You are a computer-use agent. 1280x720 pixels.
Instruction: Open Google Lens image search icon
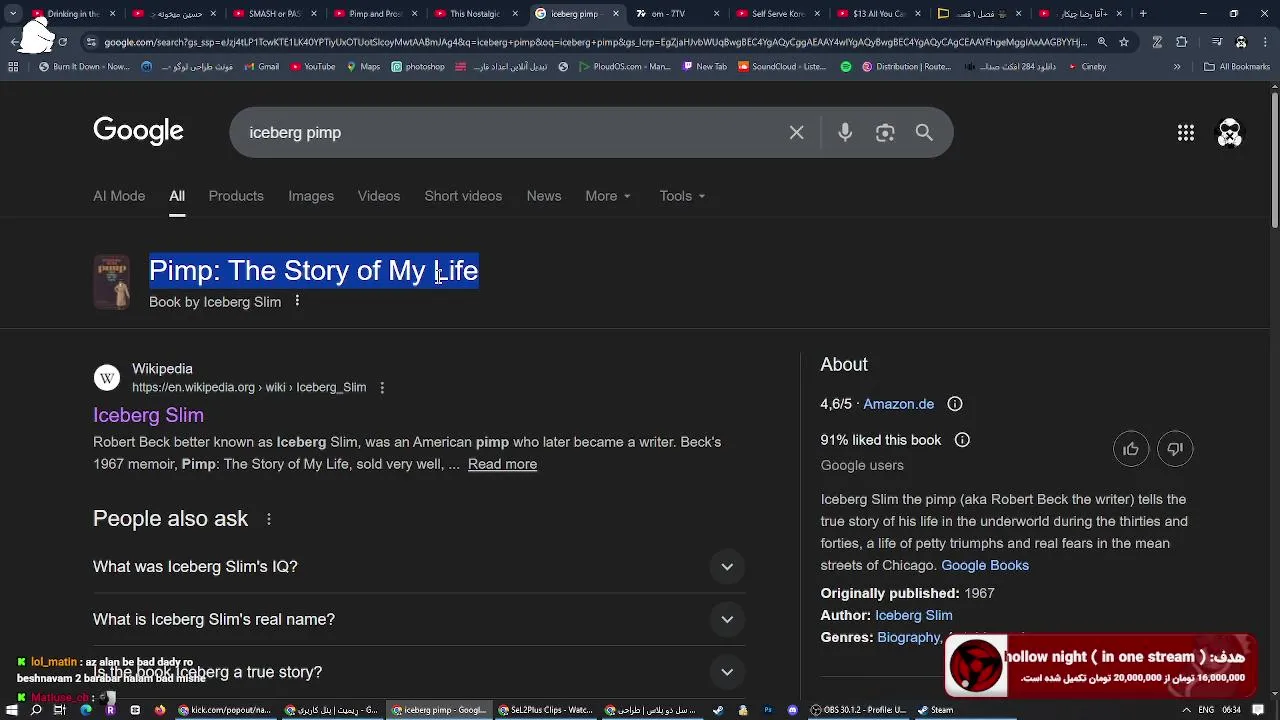point(885,132)
